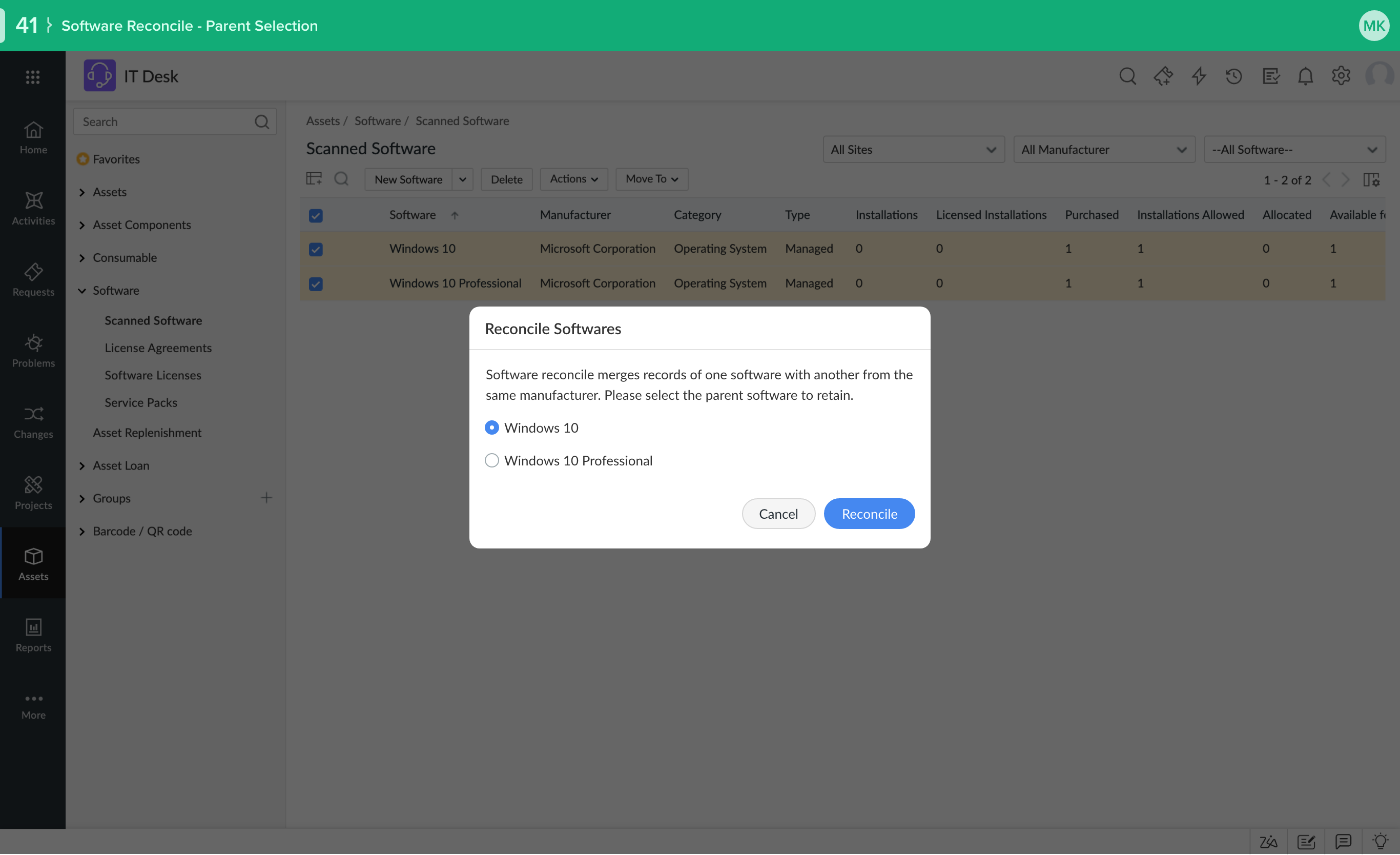Open the All Sites dropdown
Screen dimensions: 1400x855
pos(914,150)
